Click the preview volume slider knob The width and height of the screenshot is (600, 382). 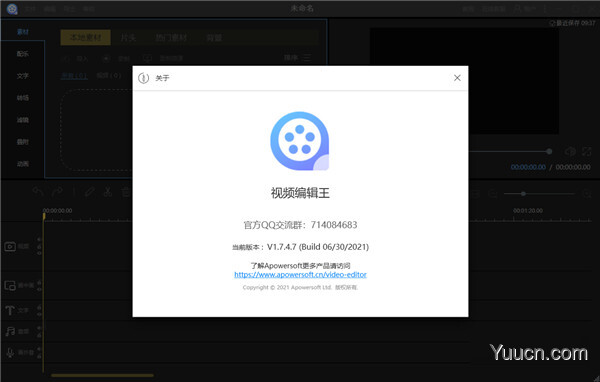549,152
